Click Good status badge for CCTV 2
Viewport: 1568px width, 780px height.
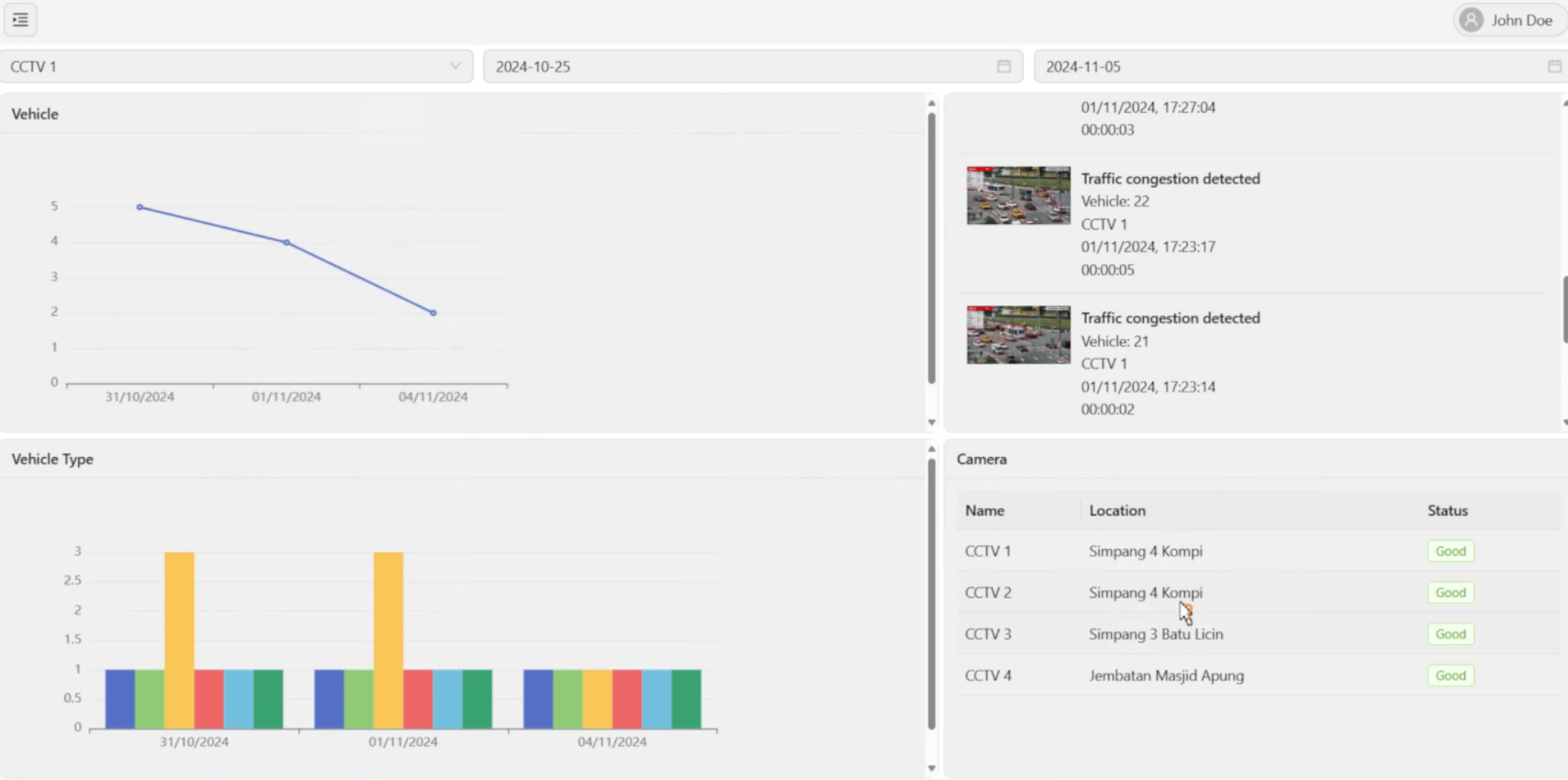click(x=1450, y=593)
